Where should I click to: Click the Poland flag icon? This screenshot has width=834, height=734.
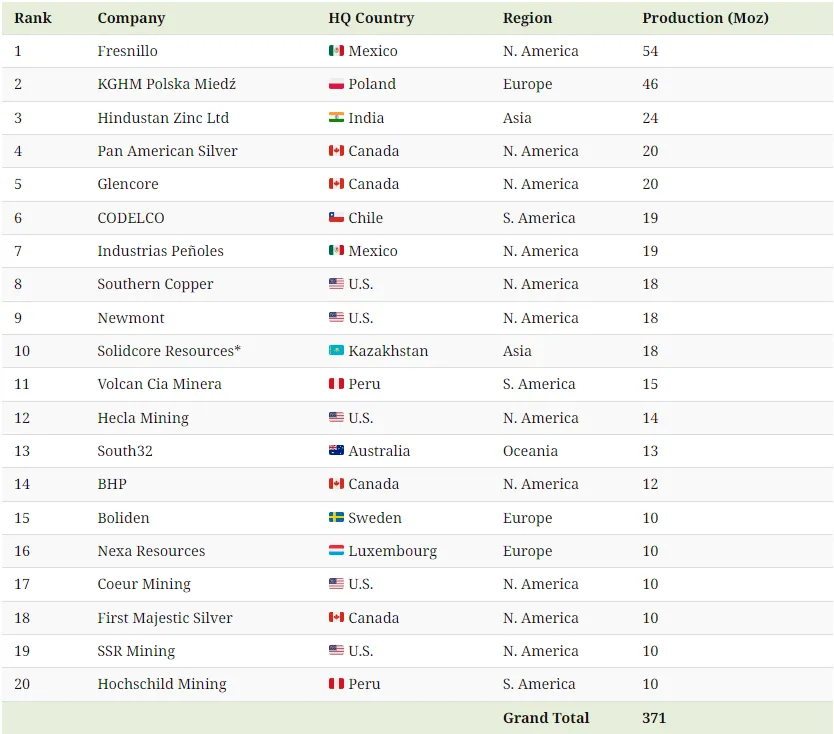(x=336, y=84)
